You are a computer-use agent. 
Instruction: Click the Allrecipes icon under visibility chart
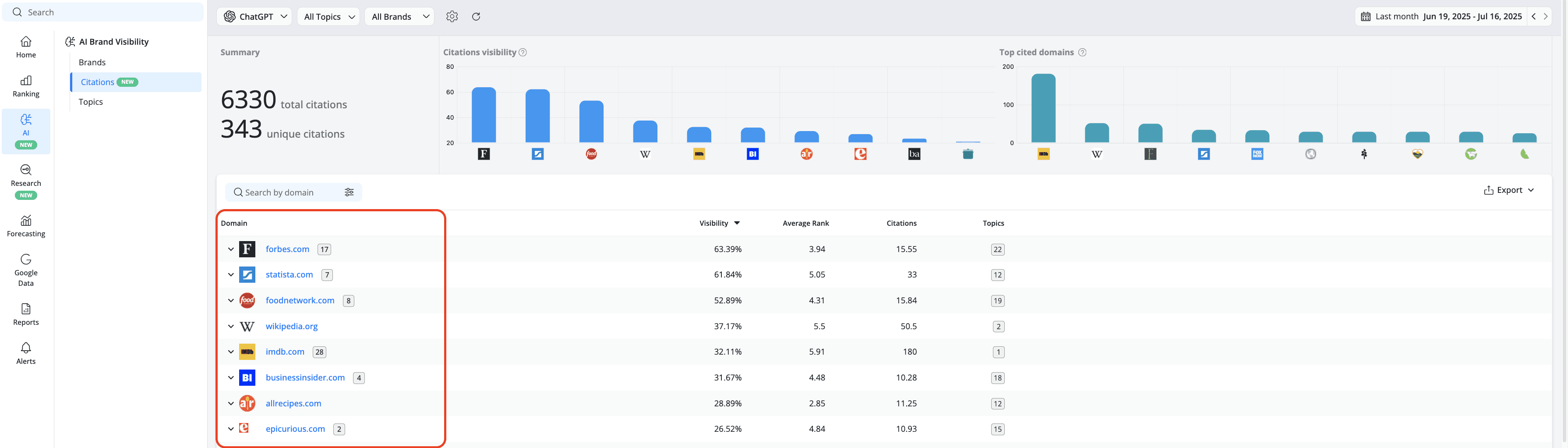click(806, 154)
